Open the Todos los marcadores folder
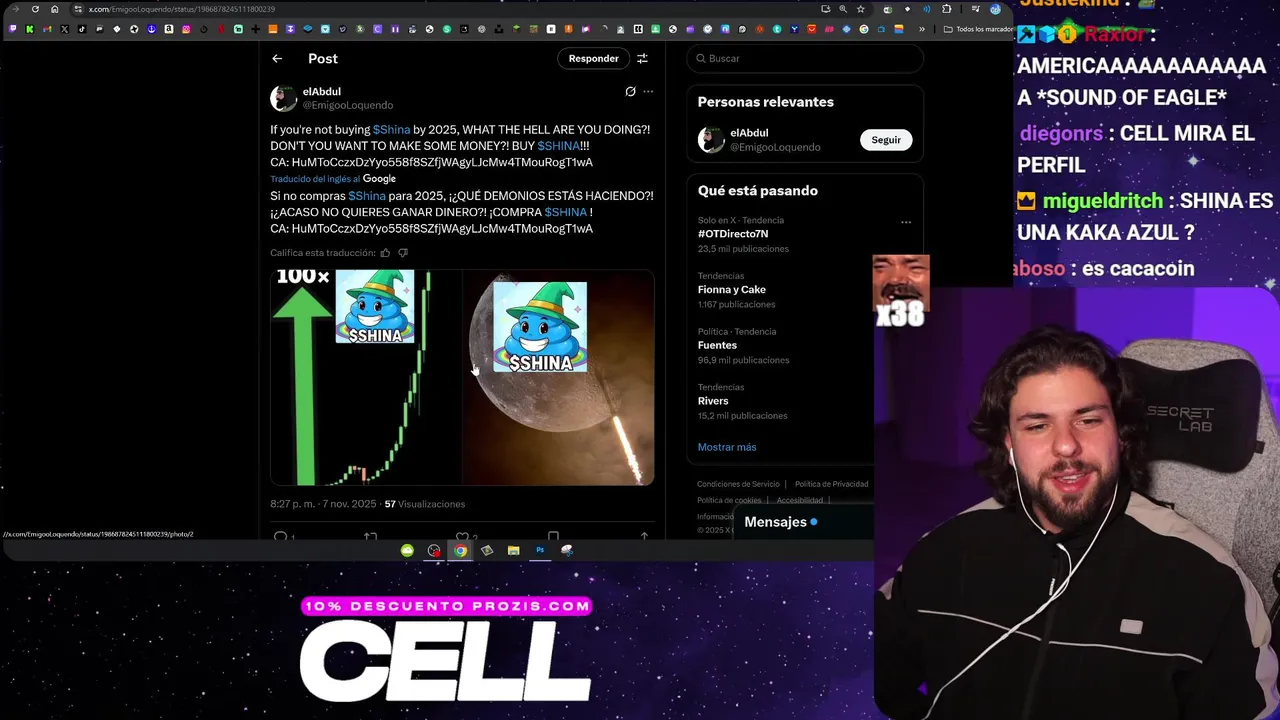The width and height of the screenshot is (1280, 720). [x=979, y=29]
